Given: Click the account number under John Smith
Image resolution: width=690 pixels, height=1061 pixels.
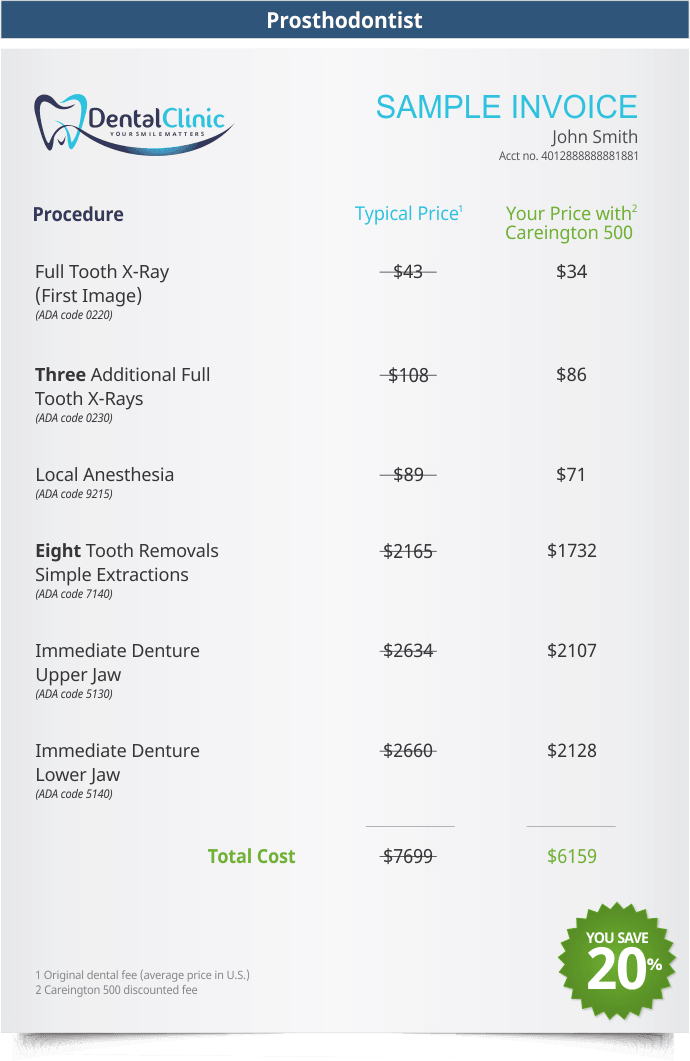Looking at the screenshot, I should click(568, 156).
